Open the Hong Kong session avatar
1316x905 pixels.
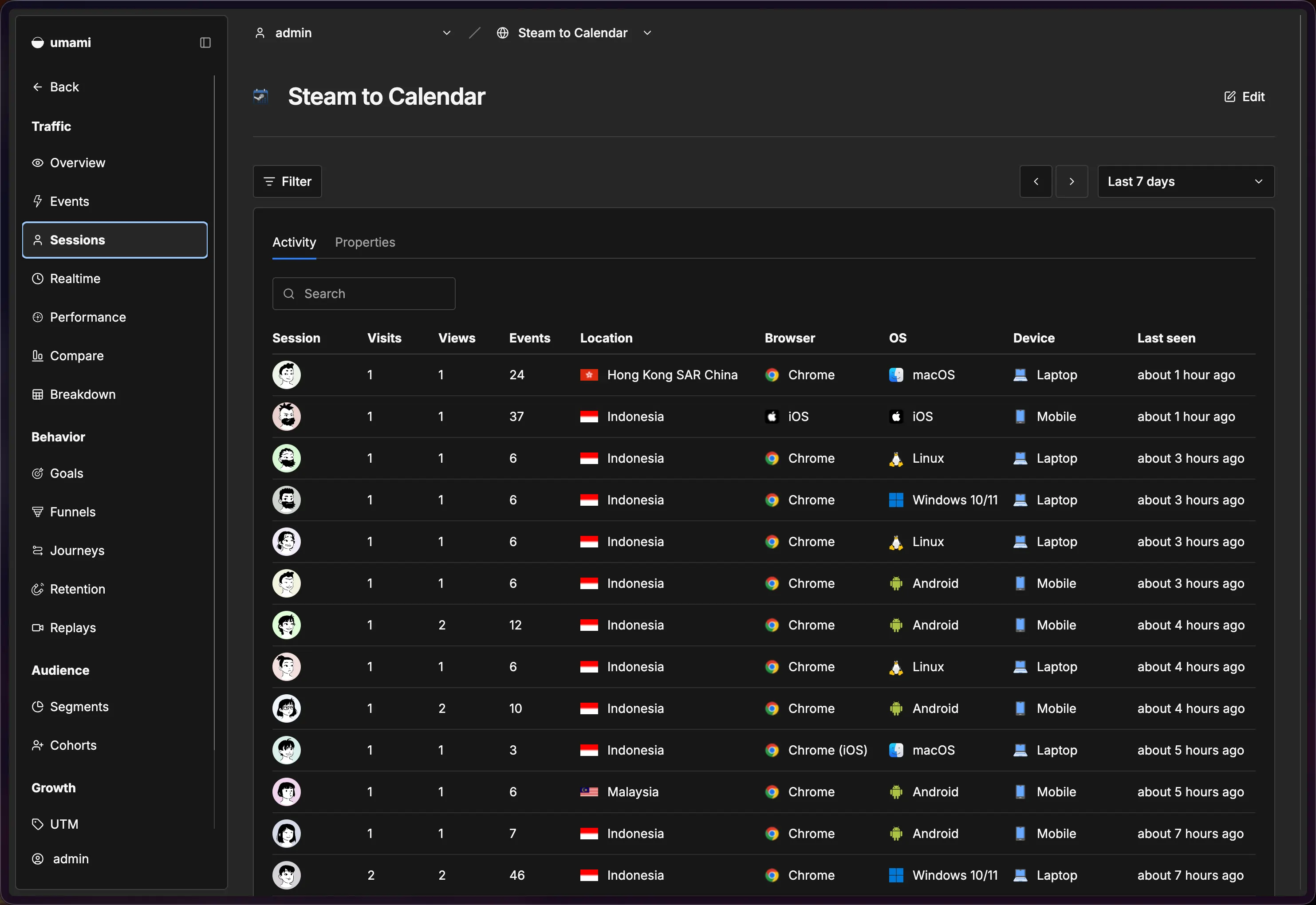point(287,375)
